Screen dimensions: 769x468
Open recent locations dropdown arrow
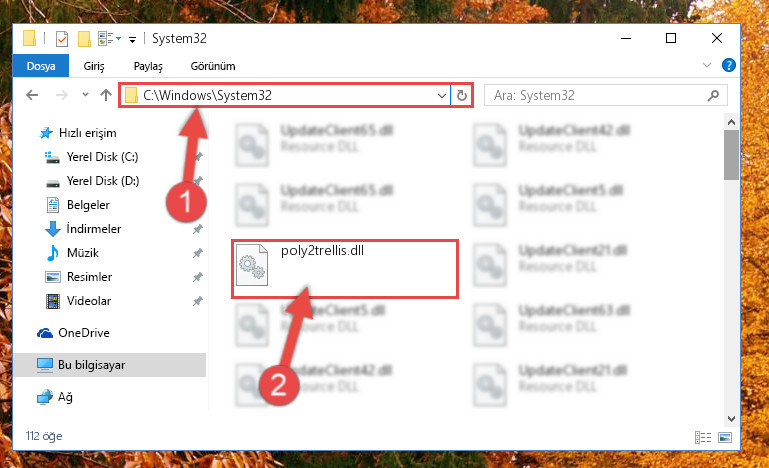[85, 95]
